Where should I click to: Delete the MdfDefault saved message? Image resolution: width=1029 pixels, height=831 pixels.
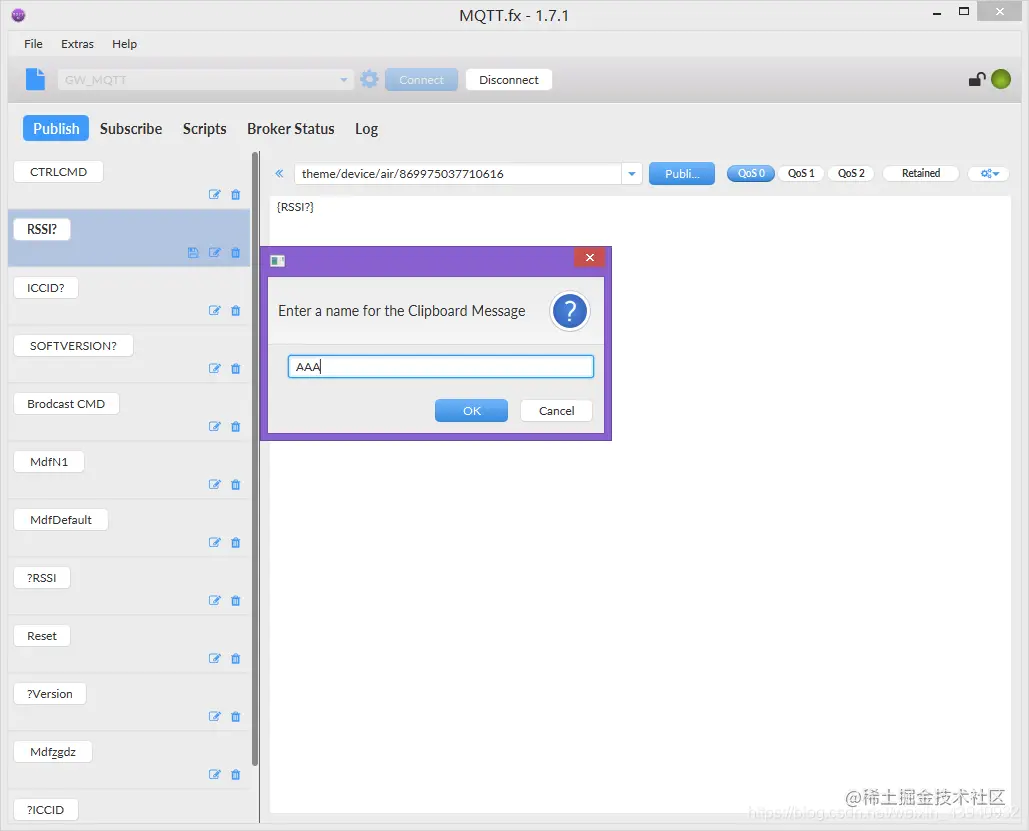(236, 542)
